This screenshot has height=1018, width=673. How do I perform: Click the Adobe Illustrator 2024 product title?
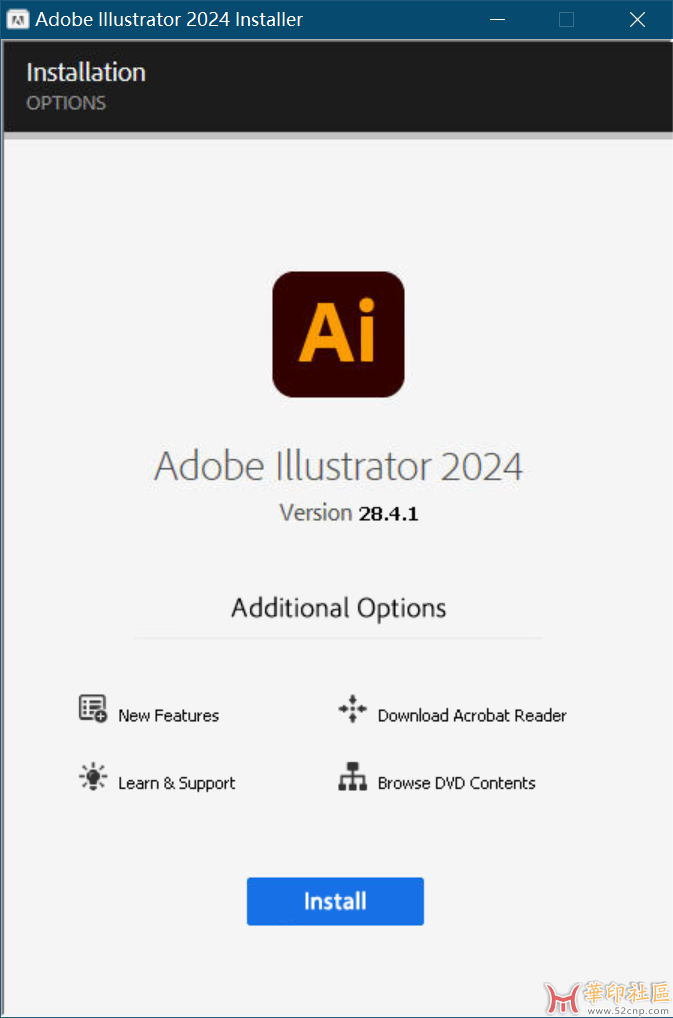tap(338, 466)
